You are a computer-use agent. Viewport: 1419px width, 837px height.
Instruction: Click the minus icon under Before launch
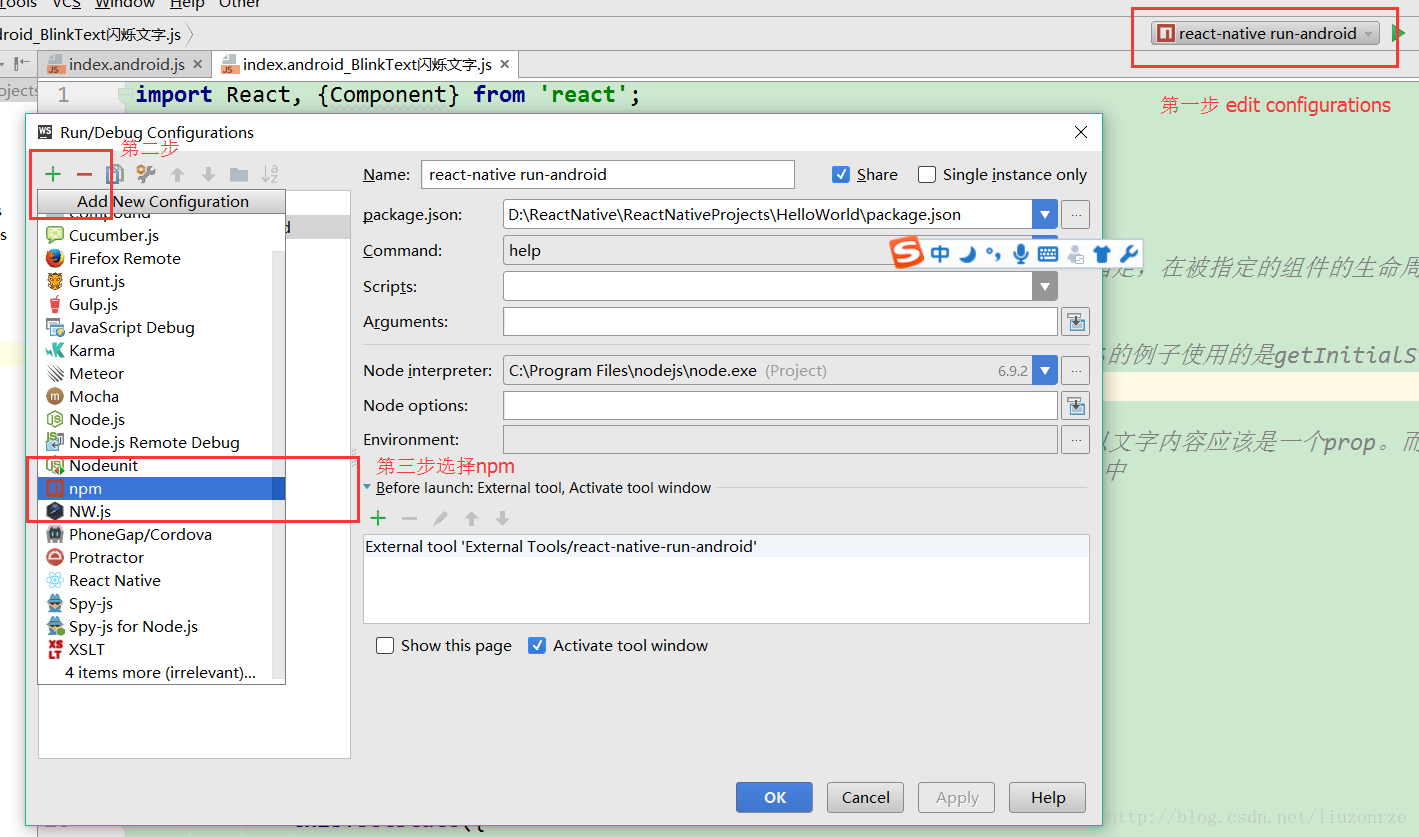(x=409, y=518)
